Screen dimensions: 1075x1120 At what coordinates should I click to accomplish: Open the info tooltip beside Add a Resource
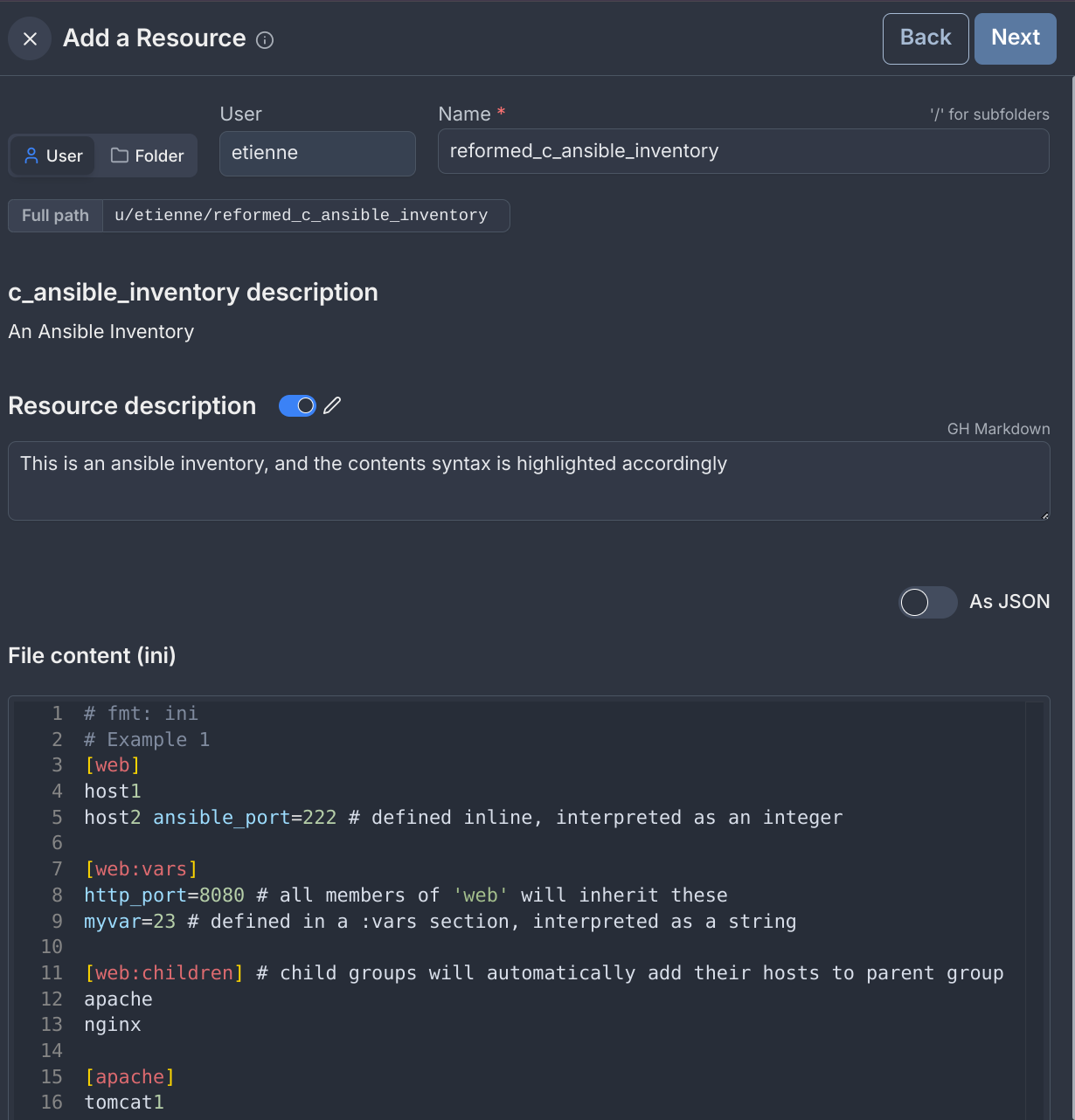tap(265, 40)
